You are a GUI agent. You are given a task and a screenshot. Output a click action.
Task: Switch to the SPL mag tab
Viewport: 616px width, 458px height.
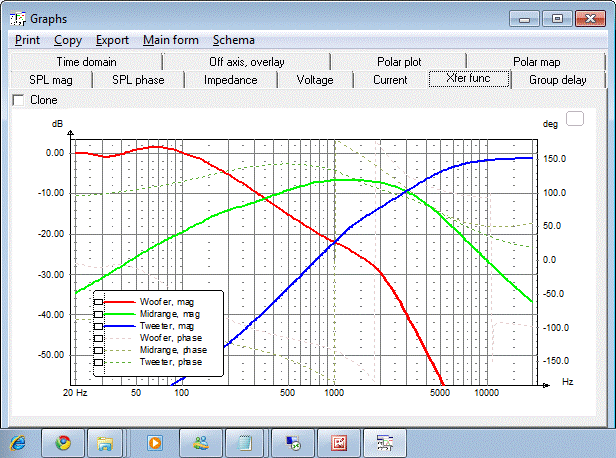click(x=51, y=80)
